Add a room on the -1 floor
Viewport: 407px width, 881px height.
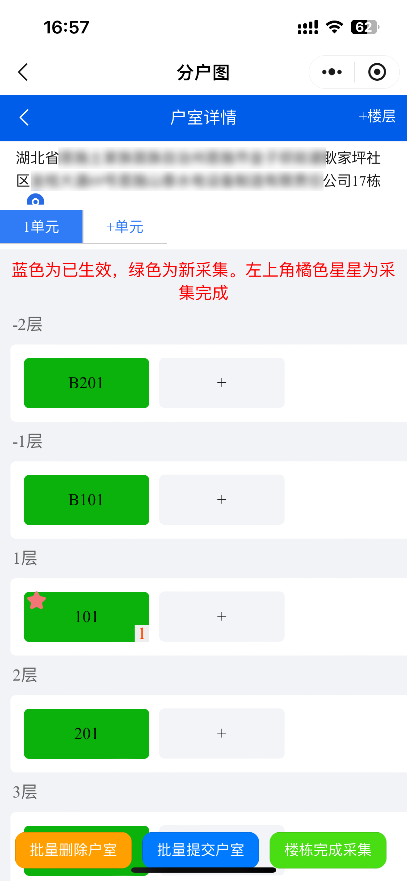pyautogui.click(x=221, y=500)
